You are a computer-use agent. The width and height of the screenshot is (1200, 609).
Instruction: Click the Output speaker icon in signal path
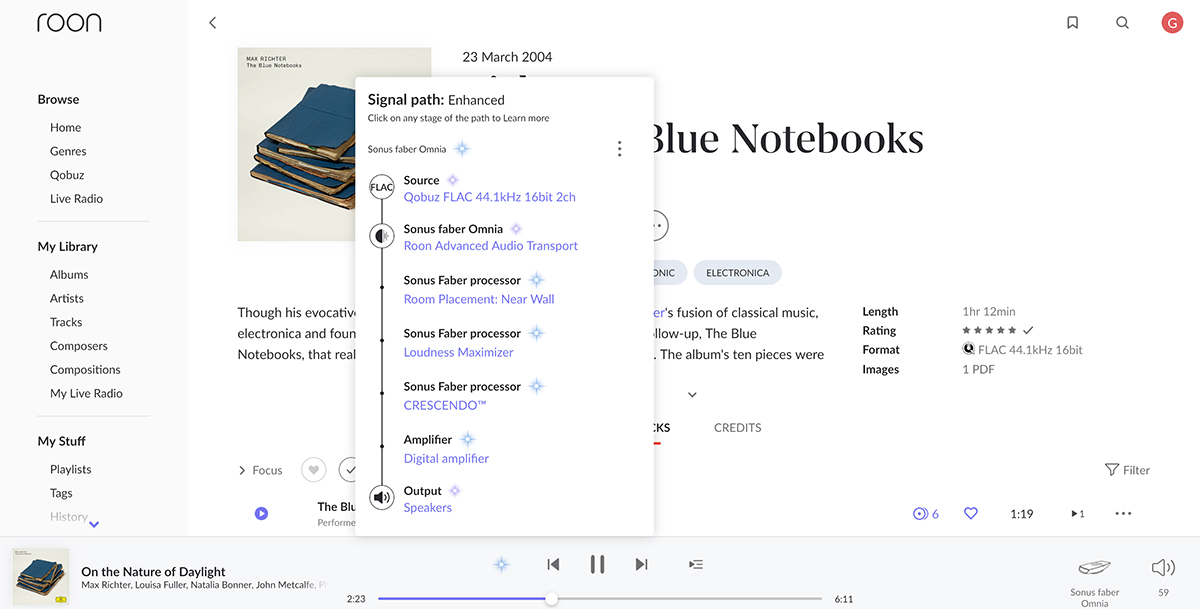pos(382,497)
